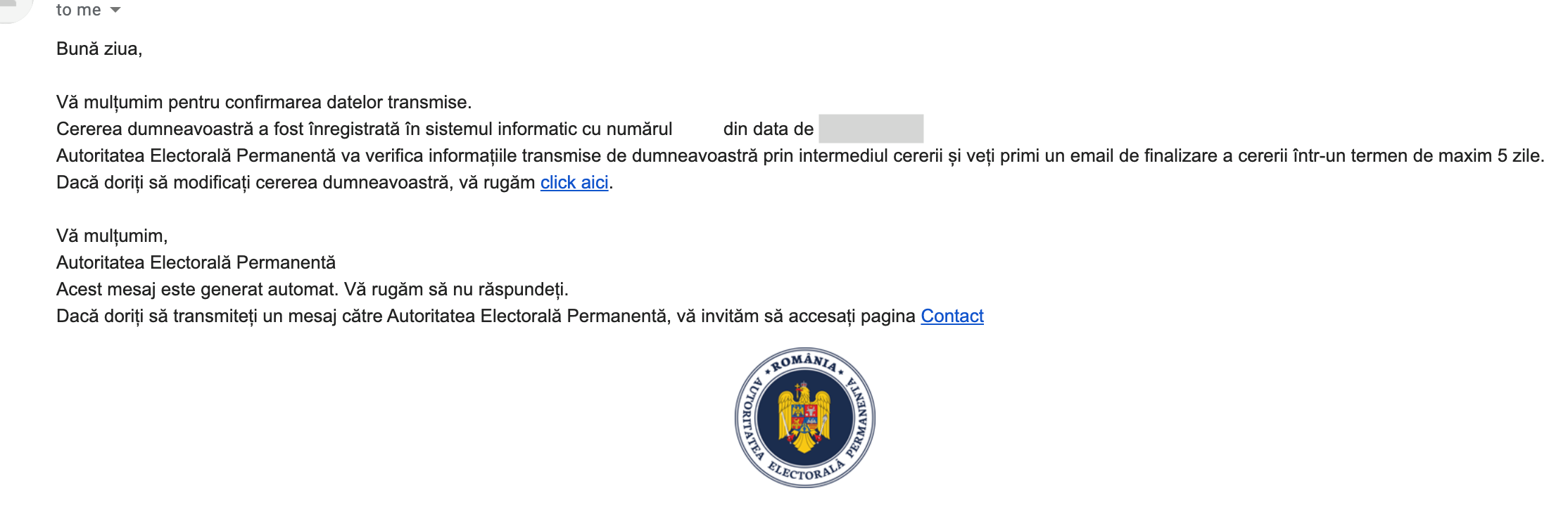Open the "click aici" link

click(x=574, y=183)
